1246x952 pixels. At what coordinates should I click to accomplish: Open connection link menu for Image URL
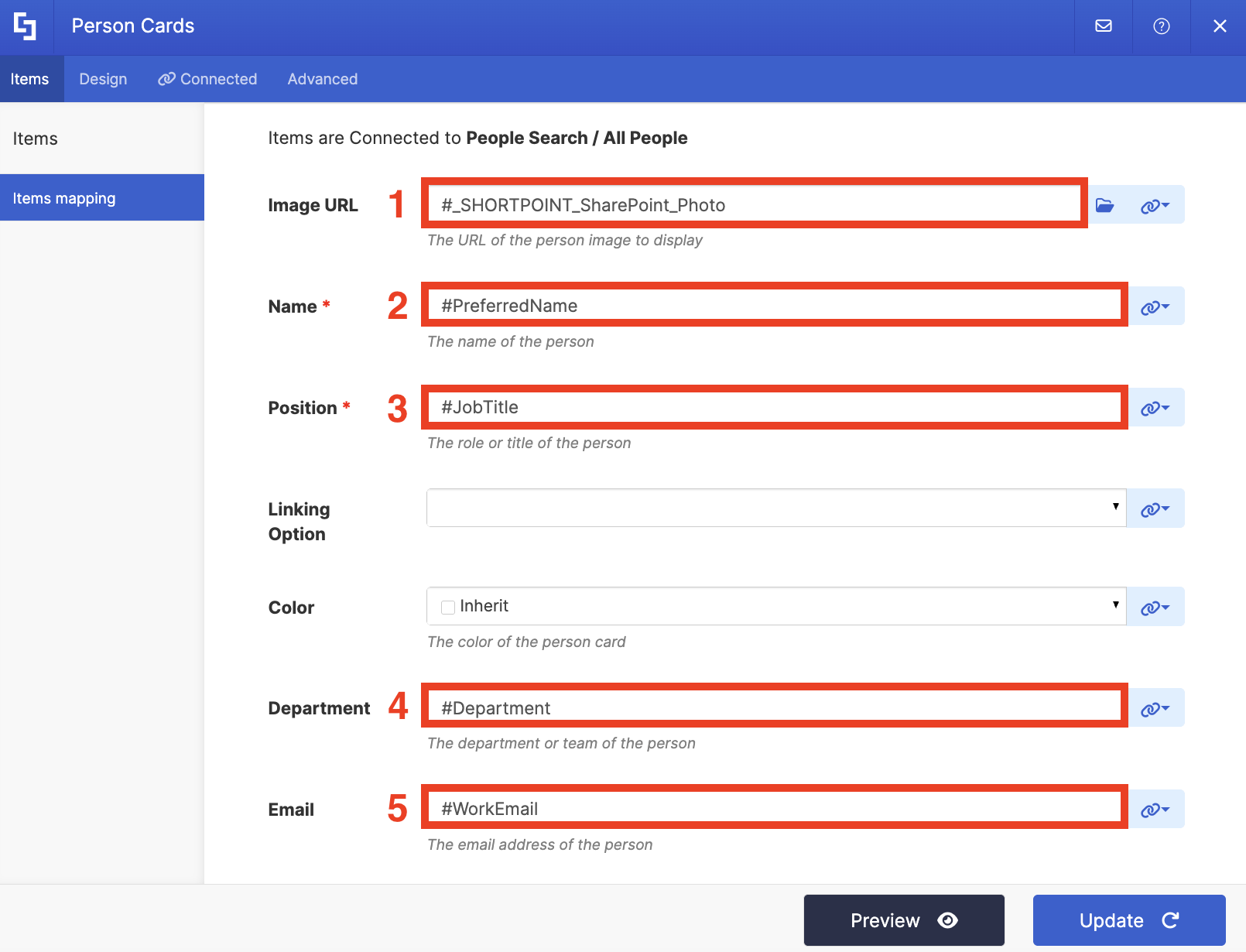coord(1155,205)
